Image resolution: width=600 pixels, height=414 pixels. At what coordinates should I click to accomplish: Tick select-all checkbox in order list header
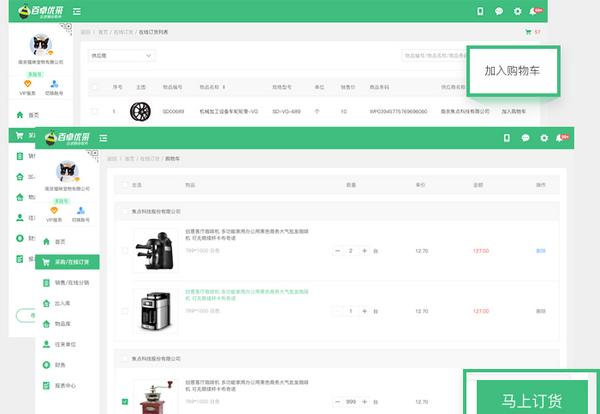click(x=94, y=87)
